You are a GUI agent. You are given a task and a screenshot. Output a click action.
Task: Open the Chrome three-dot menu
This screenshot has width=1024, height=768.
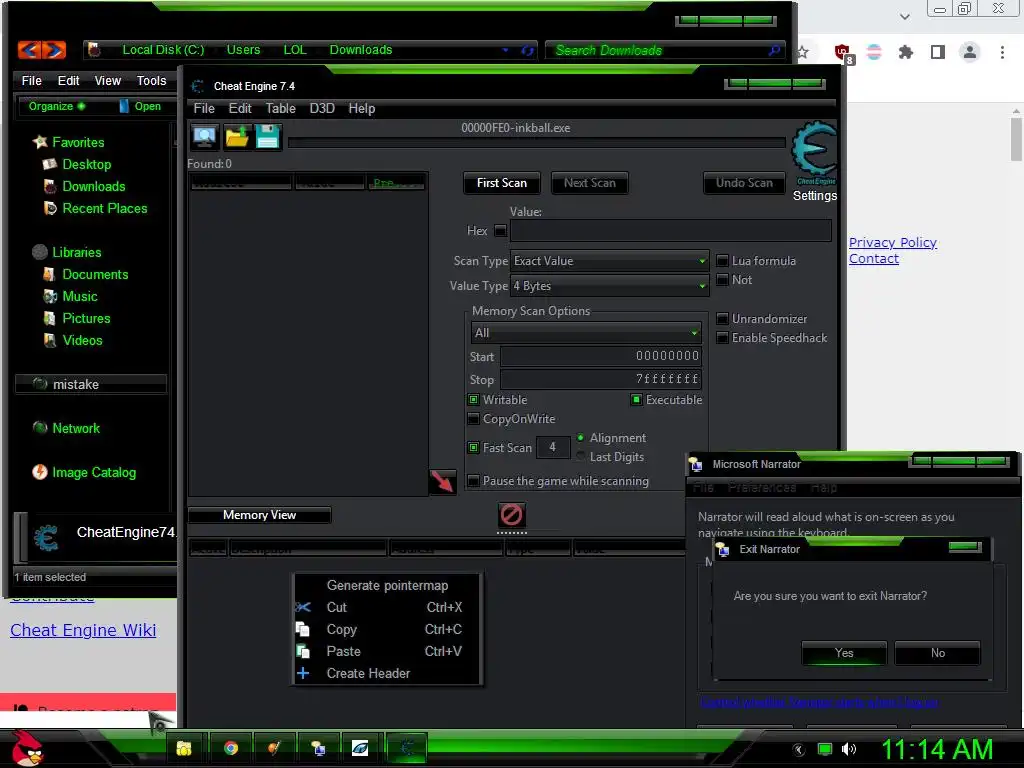1002,52
